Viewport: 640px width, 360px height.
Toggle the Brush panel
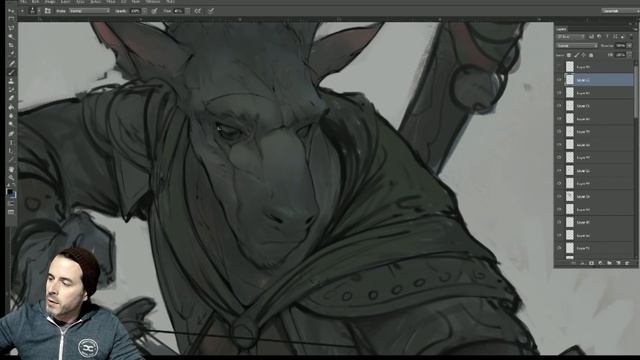tap(48, 11)
